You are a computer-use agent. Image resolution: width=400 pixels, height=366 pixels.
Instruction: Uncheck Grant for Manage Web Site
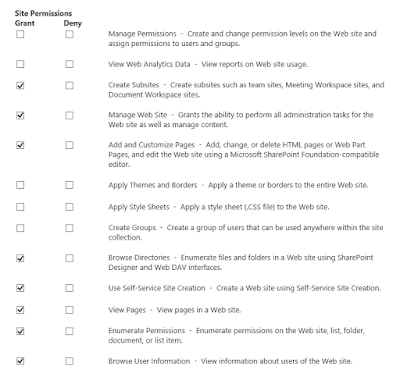pos(20,115)
